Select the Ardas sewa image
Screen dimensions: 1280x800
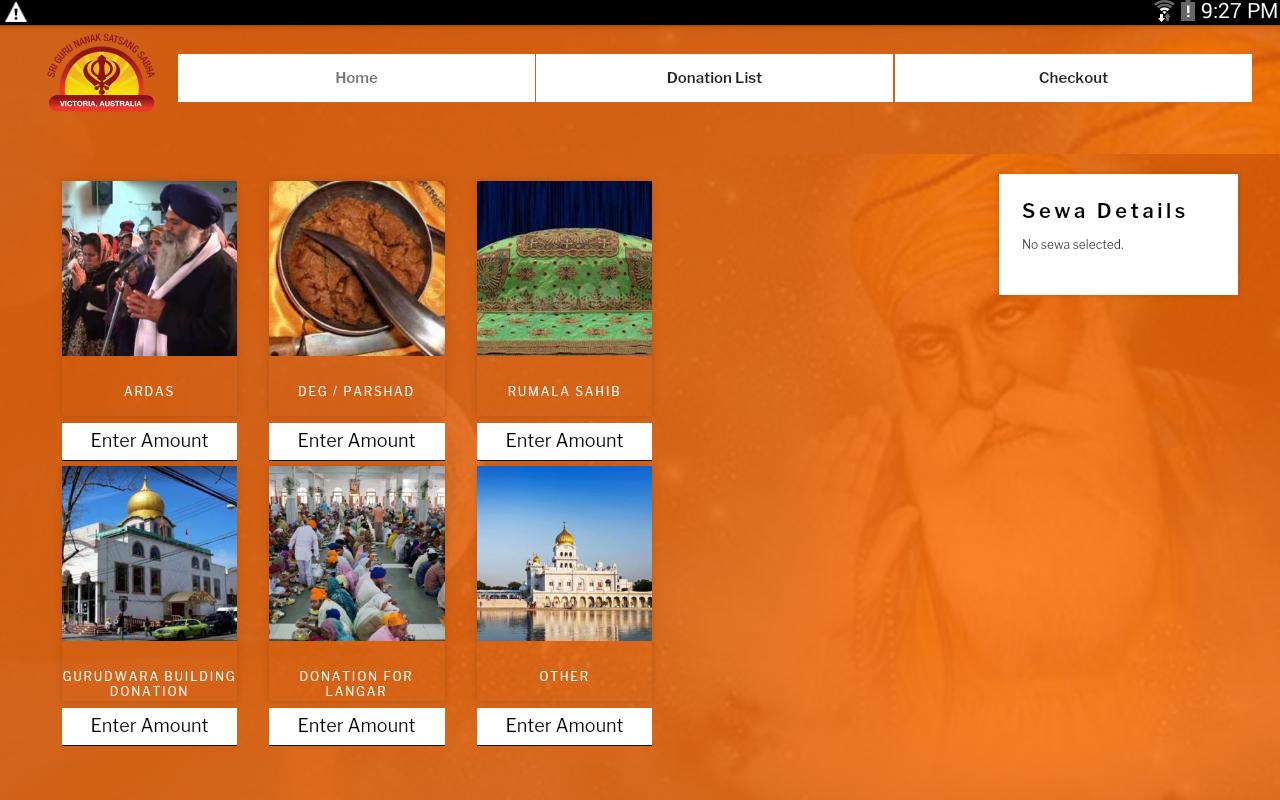(x=149, y=268)
